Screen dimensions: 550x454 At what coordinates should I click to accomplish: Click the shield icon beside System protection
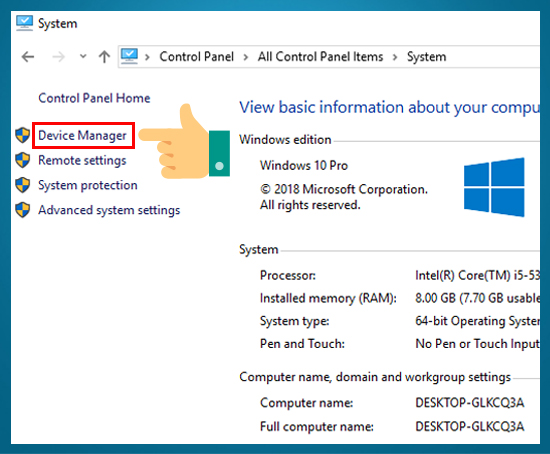pos(23,185)
